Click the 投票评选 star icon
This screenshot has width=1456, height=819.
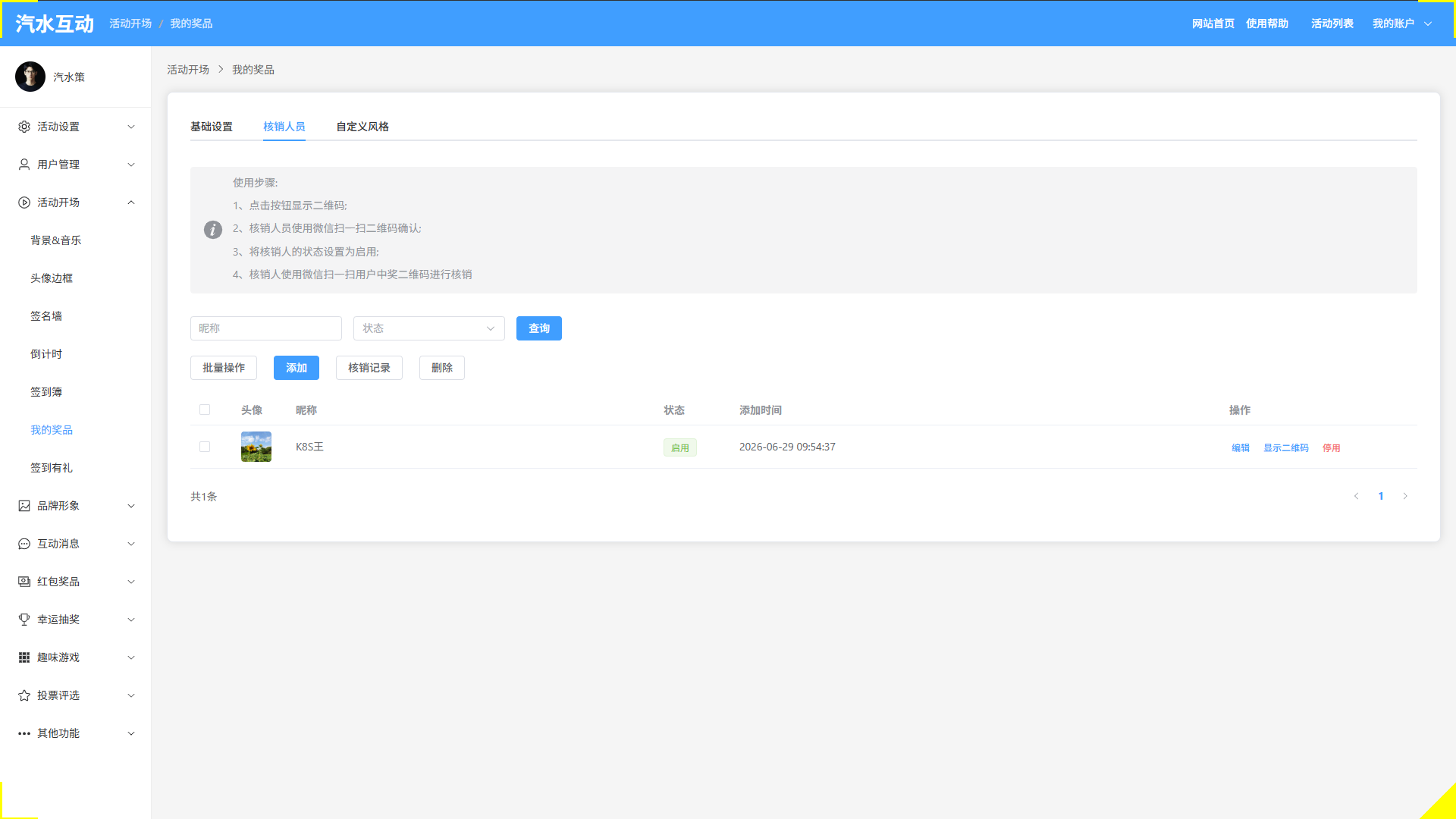coord(24,695)
